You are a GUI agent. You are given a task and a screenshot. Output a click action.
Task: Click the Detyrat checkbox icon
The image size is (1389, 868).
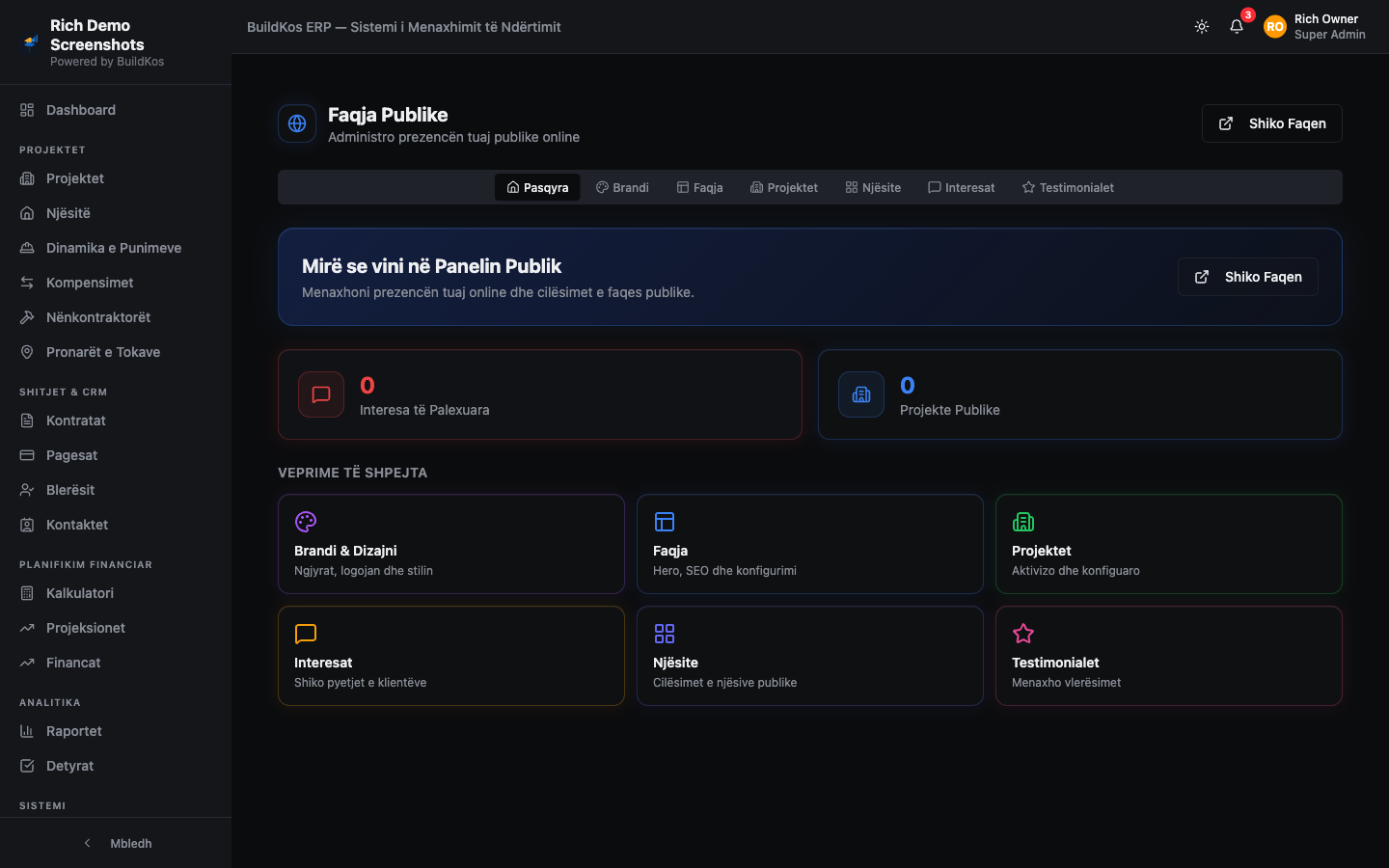pos(27,766)
